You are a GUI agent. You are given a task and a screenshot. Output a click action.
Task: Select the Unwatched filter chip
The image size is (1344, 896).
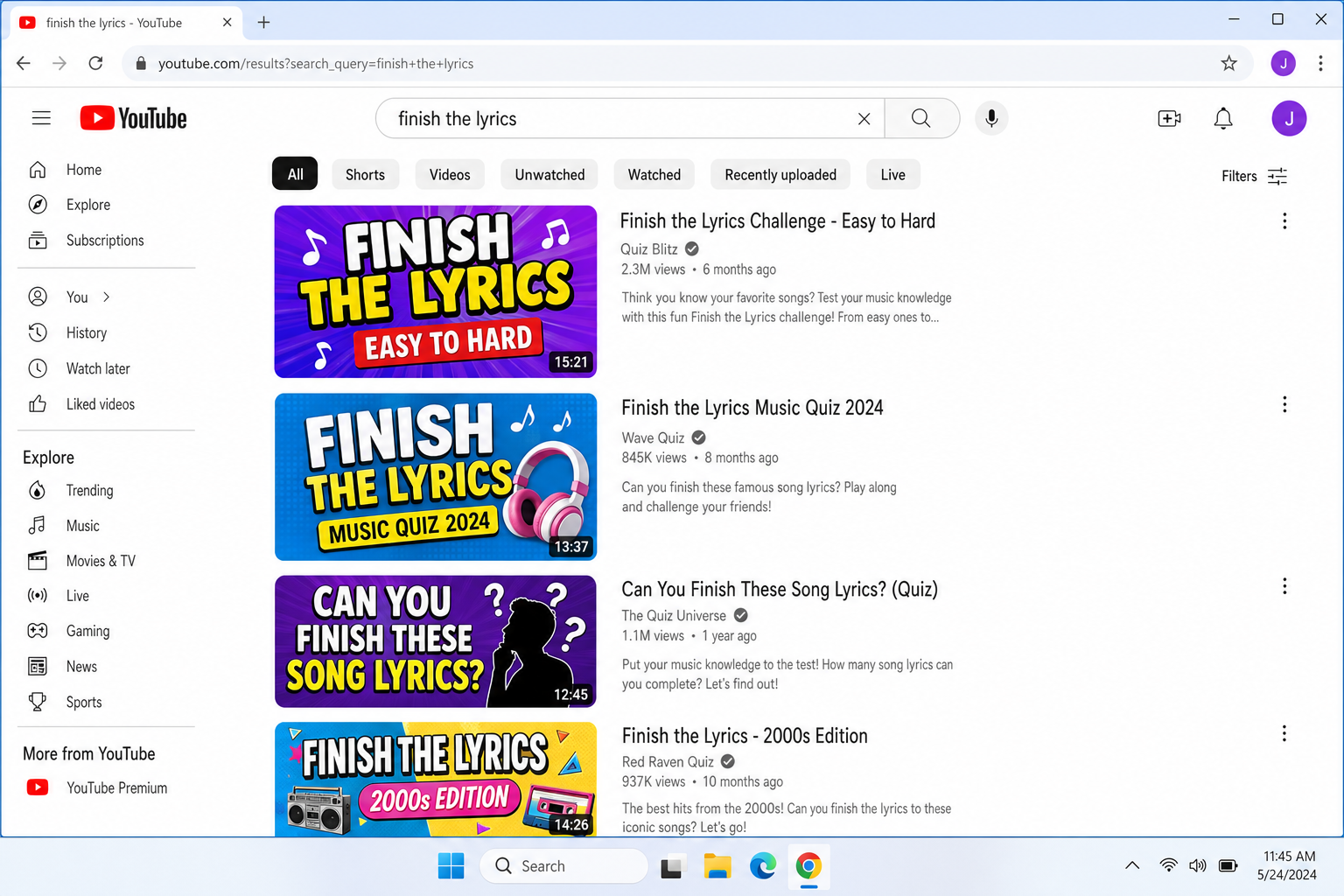point(549,174)
